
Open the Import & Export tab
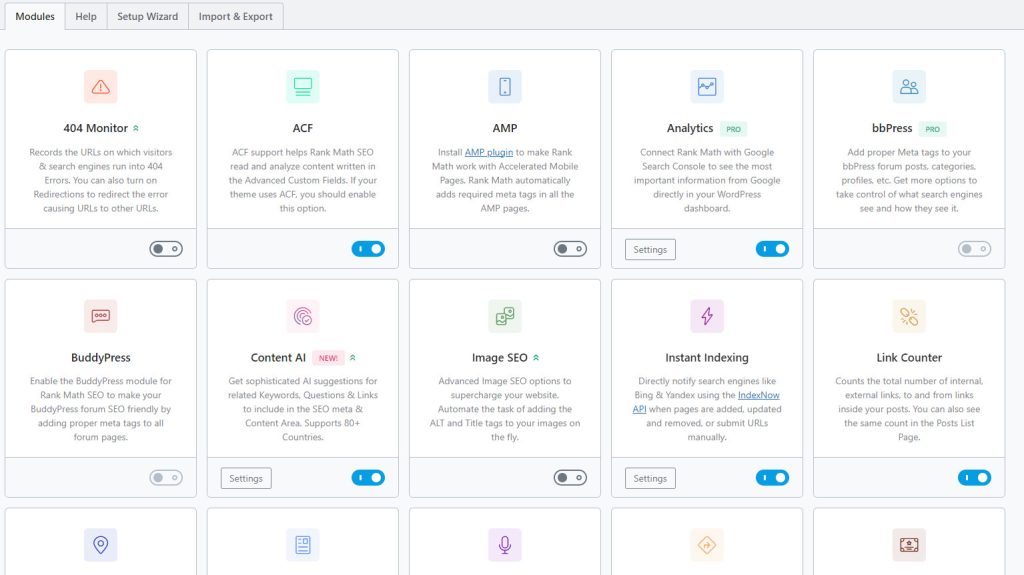pos(236,16)
